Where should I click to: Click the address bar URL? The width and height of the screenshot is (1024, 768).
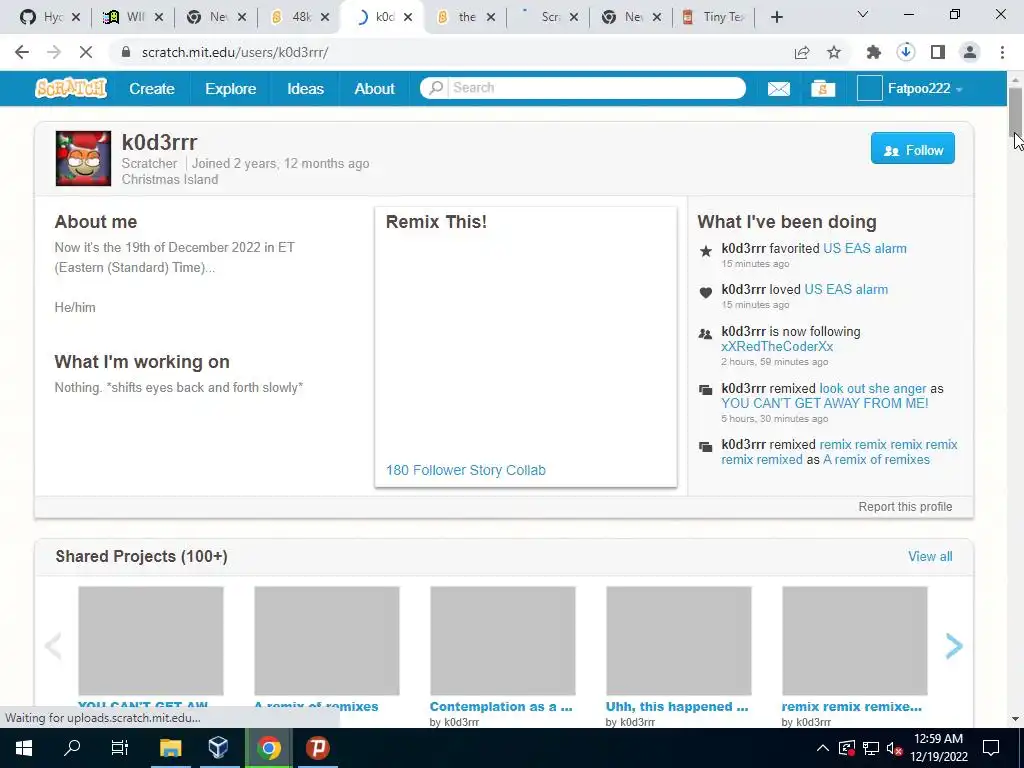(x=235, y=52)
